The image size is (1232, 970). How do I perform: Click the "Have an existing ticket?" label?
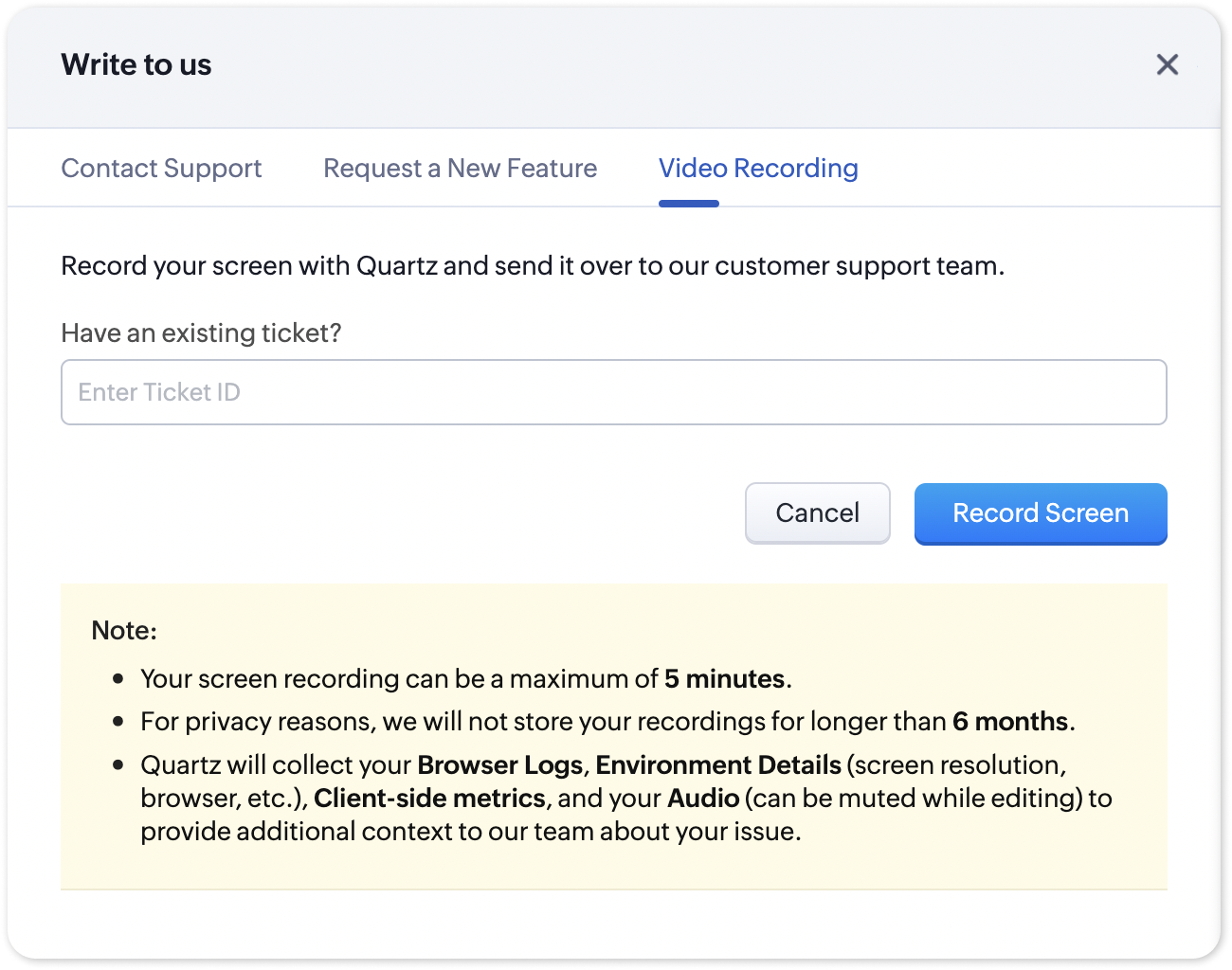(x=201, y=333)
